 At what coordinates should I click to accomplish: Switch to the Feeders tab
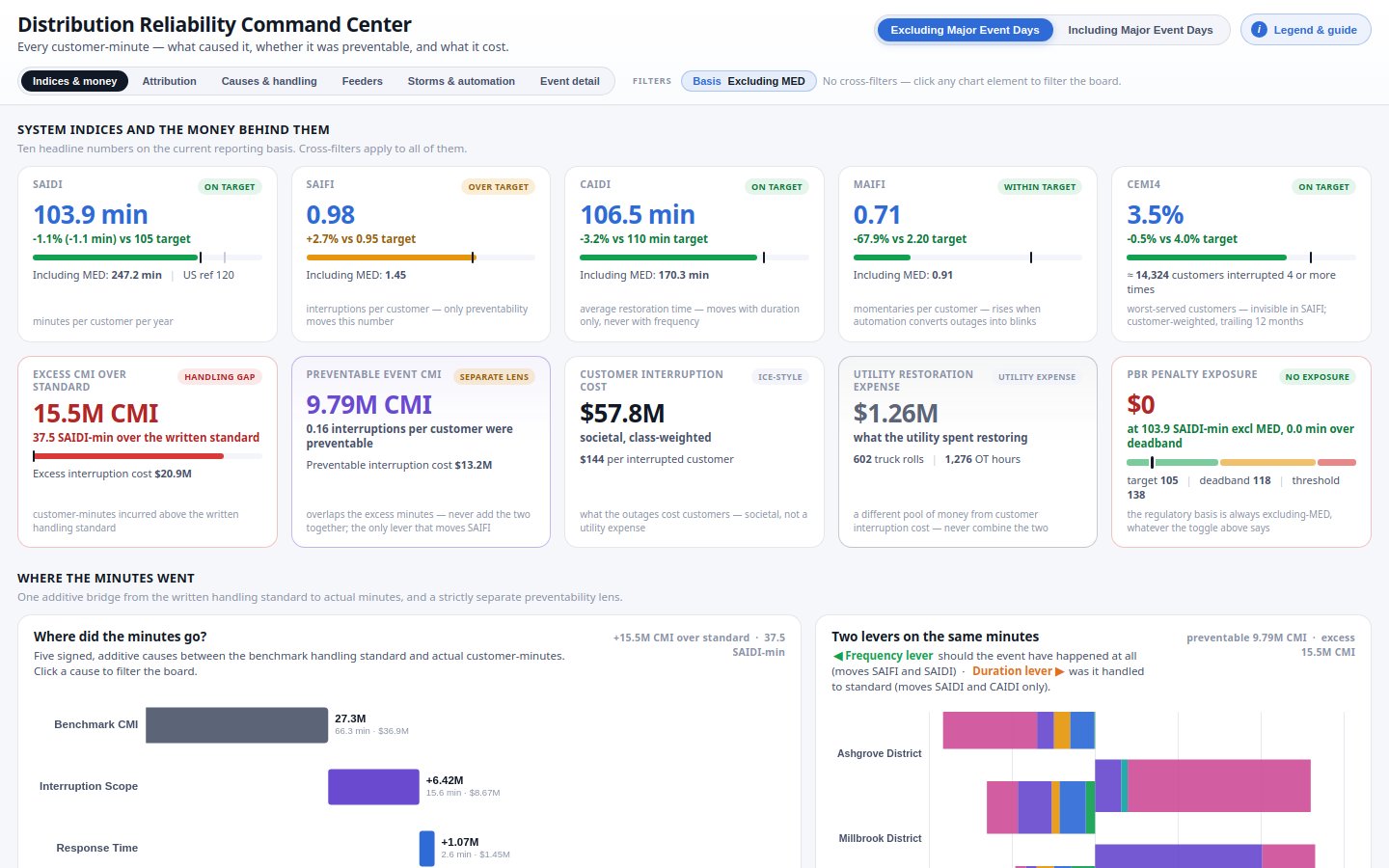coord(362,81)
